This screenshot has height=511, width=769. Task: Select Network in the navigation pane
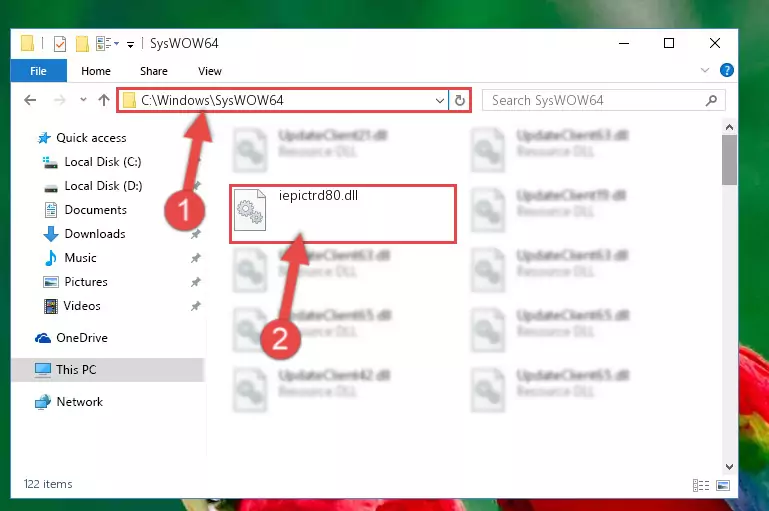click(x=80, y=402)
